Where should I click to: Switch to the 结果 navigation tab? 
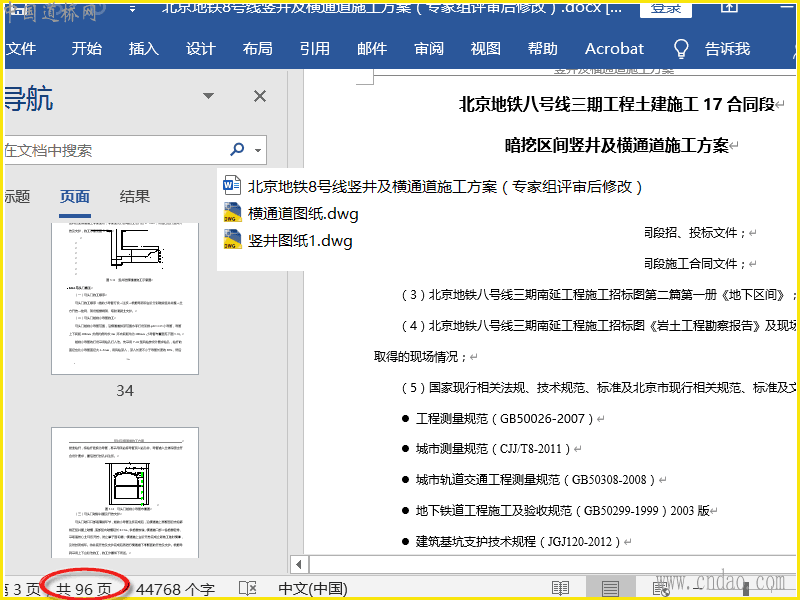click(x=135, y=196)
